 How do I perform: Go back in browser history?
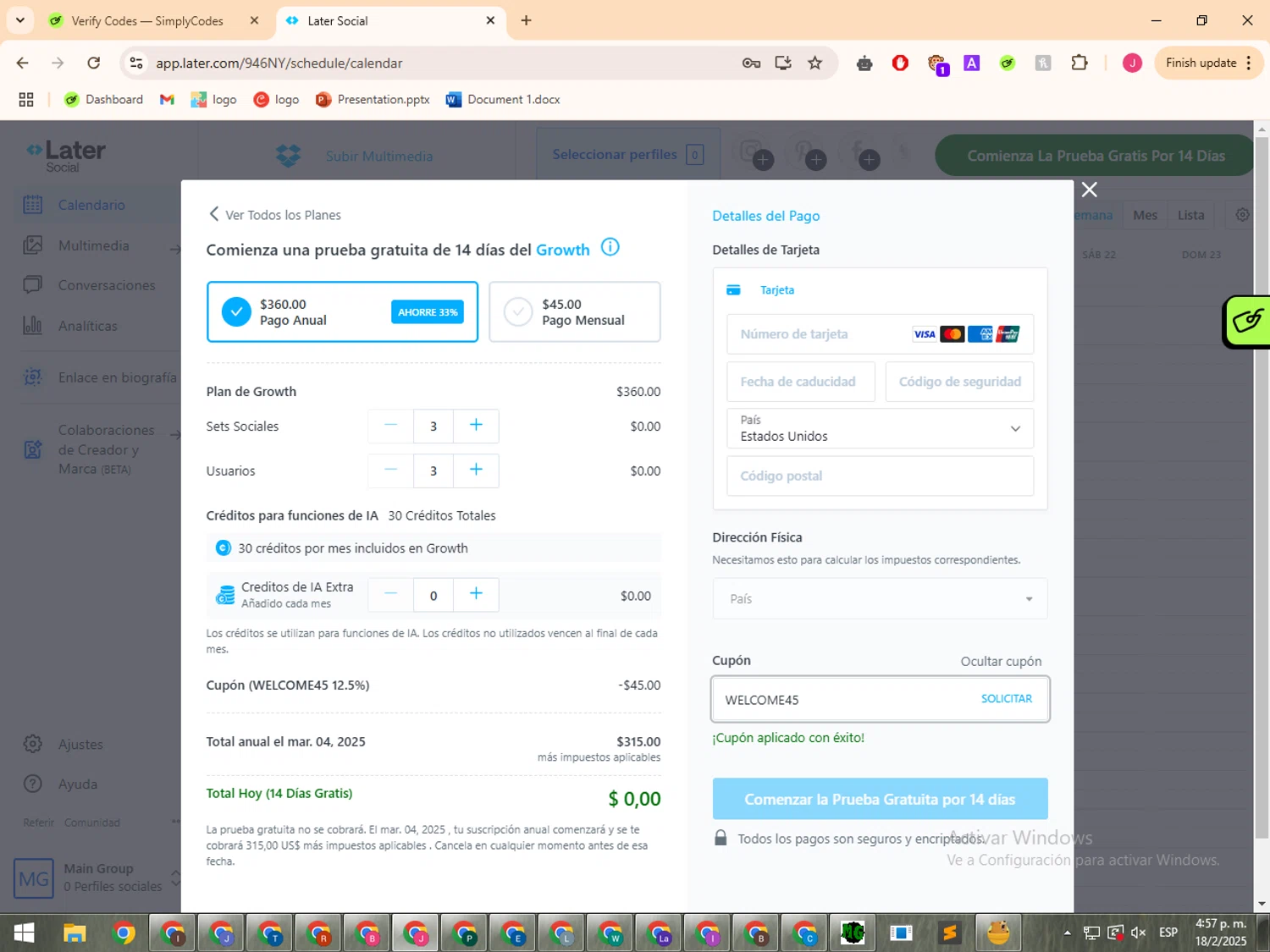tap(23, 63)
